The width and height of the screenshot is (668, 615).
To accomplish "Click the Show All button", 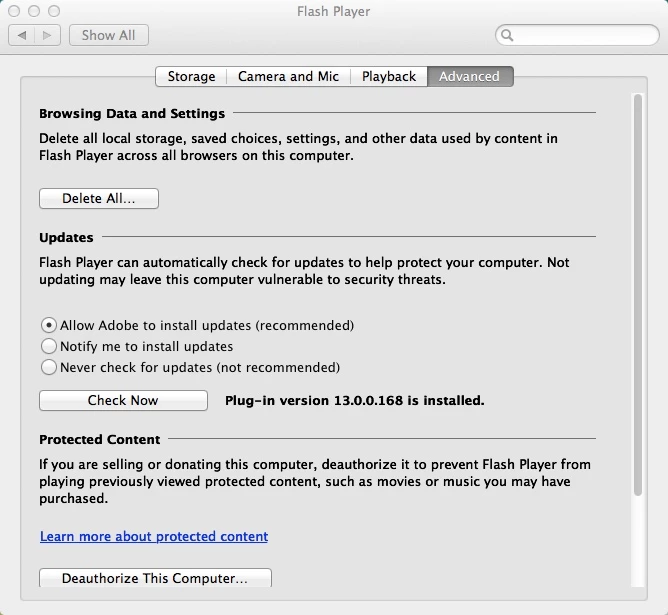I will 109,35.
